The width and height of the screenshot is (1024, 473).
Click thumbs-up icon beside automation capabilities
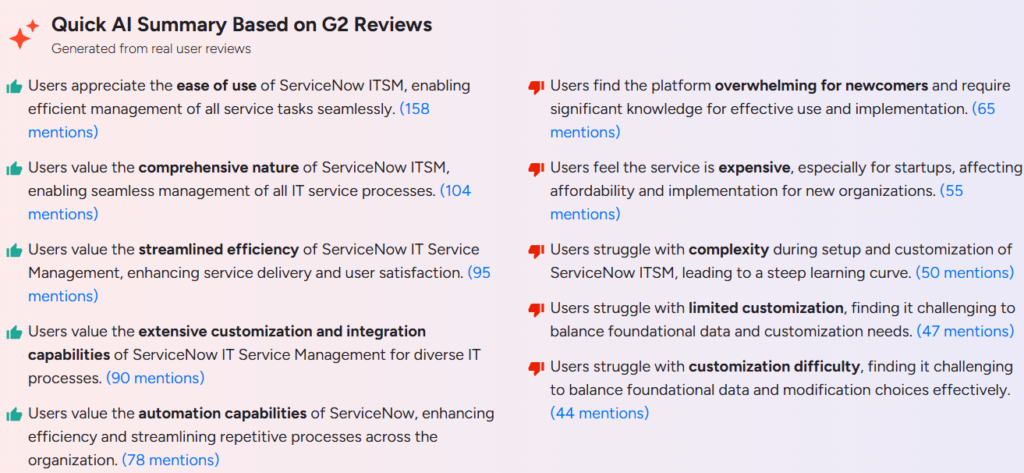pos(14,415)
